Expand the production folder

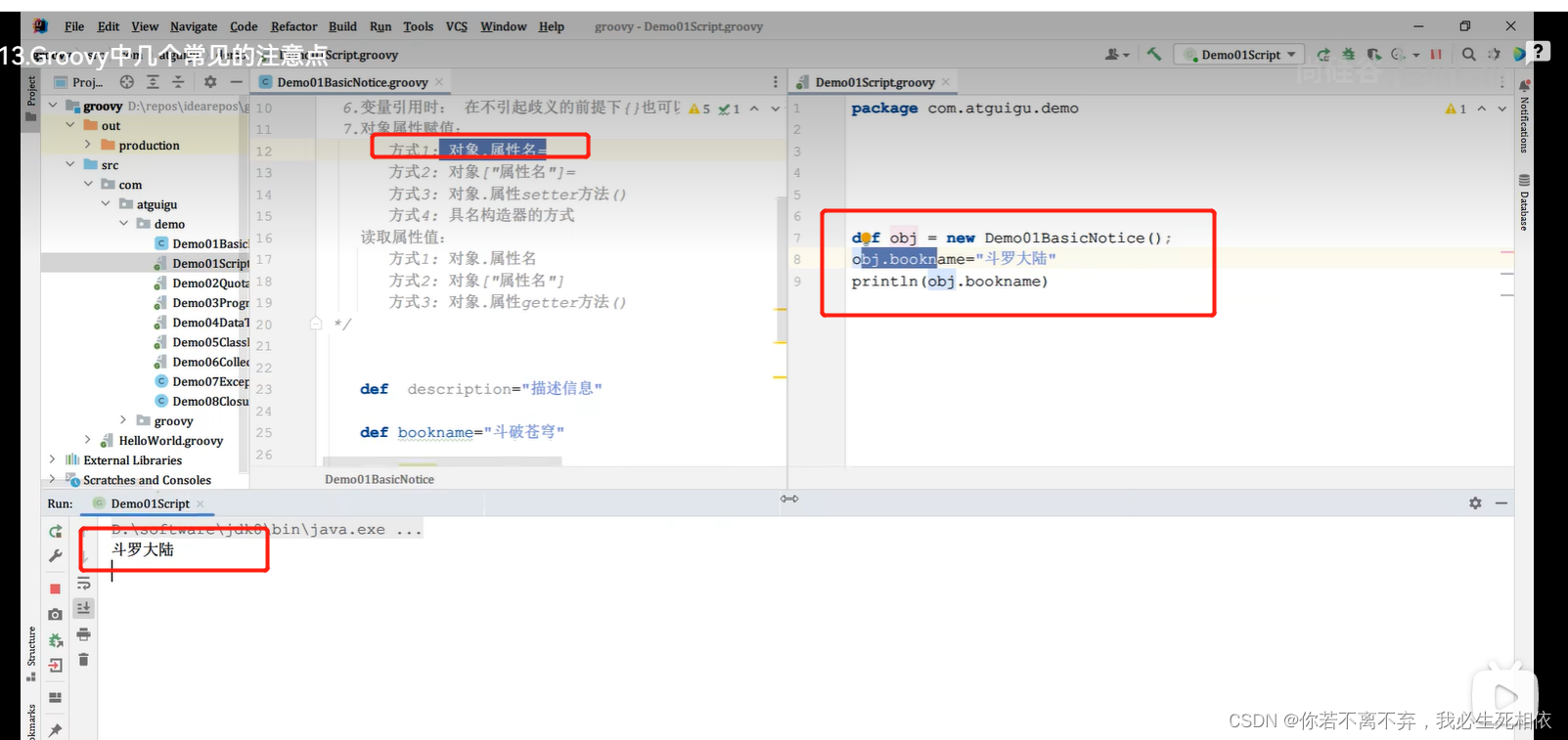(88, 145)
